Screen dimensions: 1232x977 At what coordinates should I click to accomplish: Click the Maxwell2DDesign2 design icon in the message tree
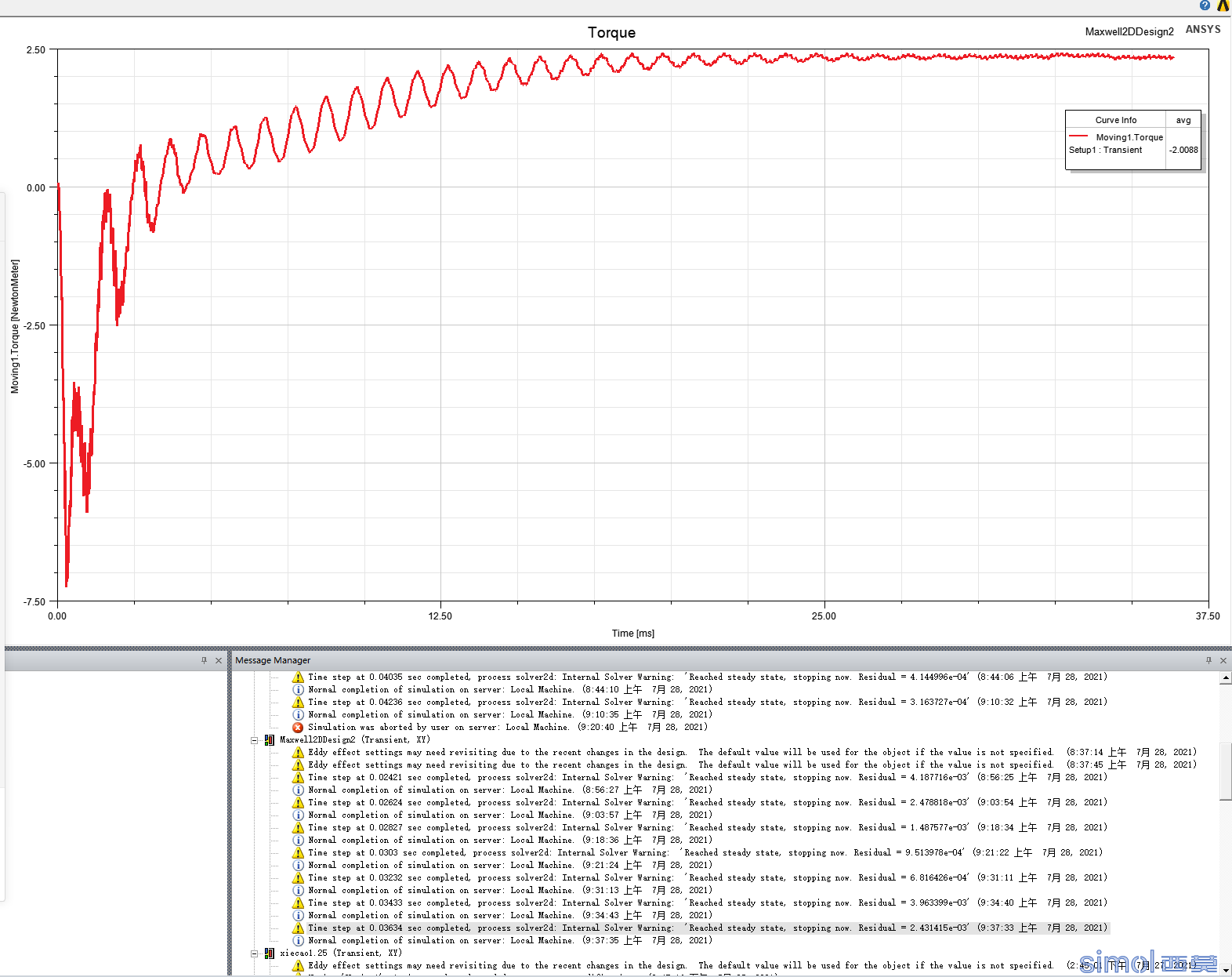(269, 739)
